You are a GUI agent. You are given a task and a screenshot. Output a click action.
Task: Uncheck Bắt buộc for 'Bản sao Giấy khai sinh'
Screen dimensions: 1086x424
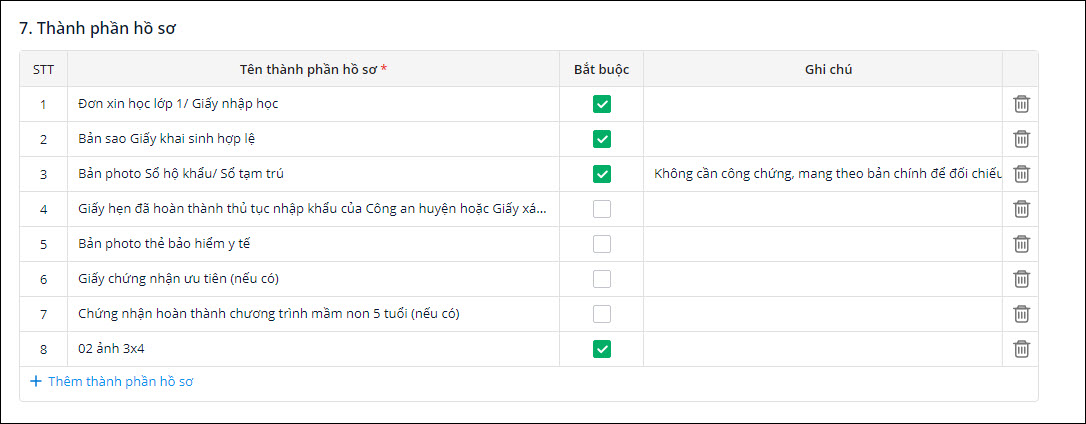pyautogui.click(x=601, y=139)
